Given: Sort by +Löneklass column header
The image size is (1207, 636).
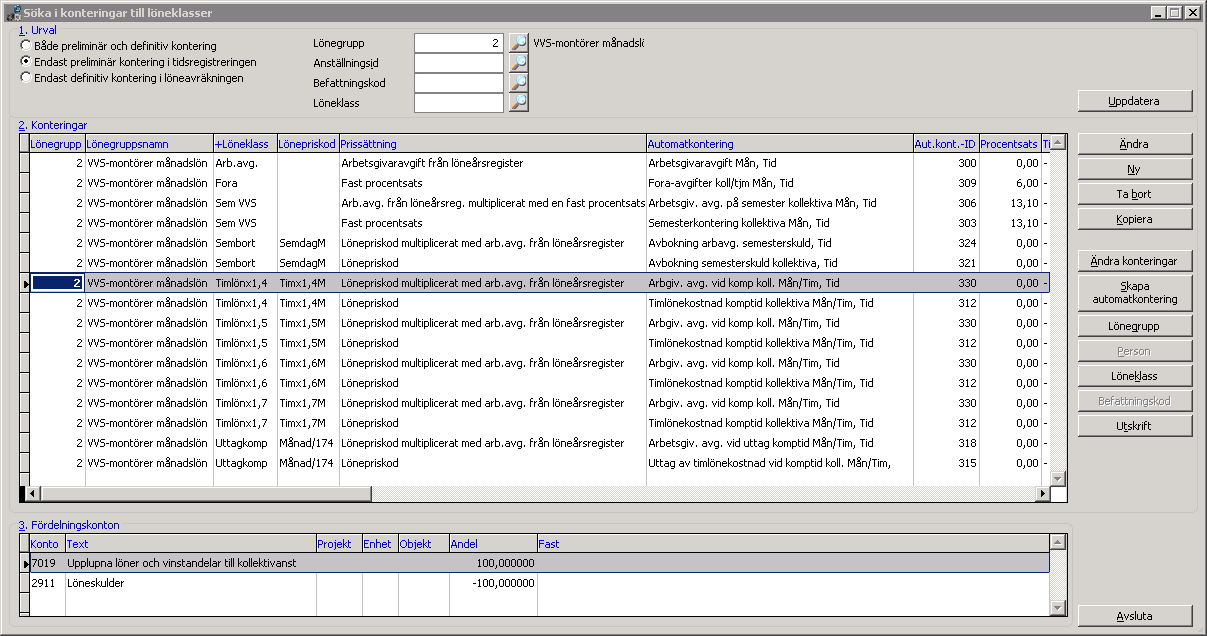Looking at the screenshot, I should pyautogui.click(x=245, y=144).
